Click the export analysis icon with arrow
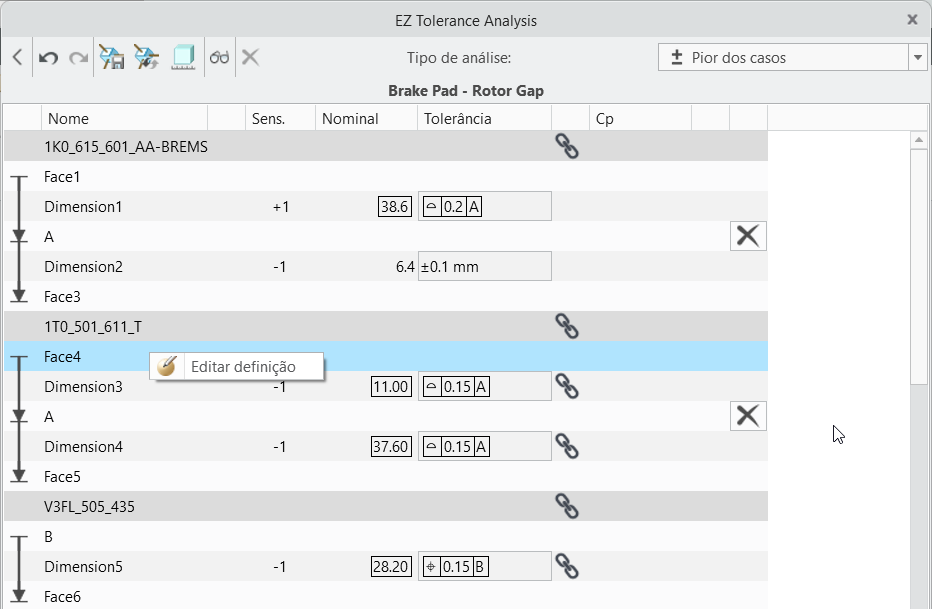Image resolution: width=932 pixels, height=609 pixels. pyautogui.click(x=146, y=57)
